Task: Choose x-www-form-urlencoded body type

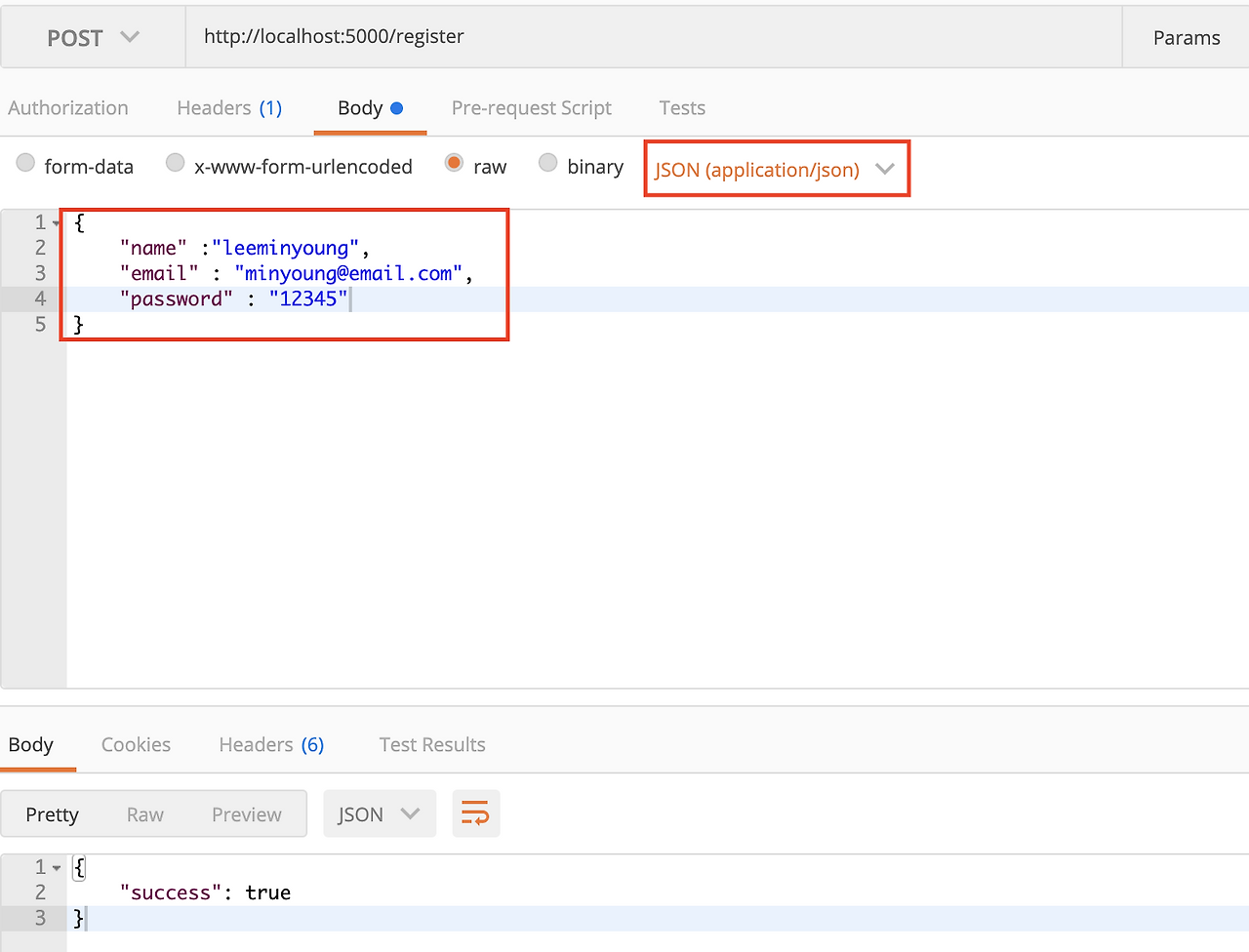Action: point(175,164)
